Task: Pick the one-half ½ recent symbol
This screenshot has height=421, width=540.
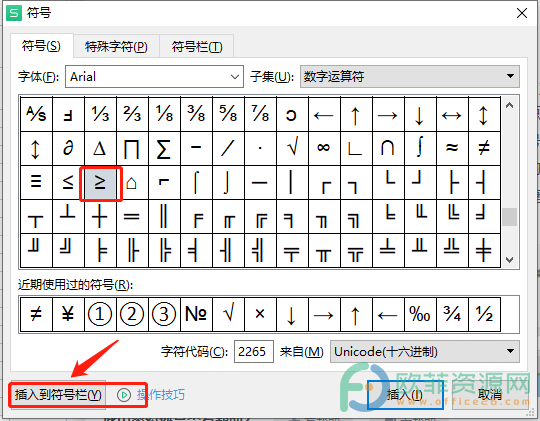Action: click(x=484, y=314)
